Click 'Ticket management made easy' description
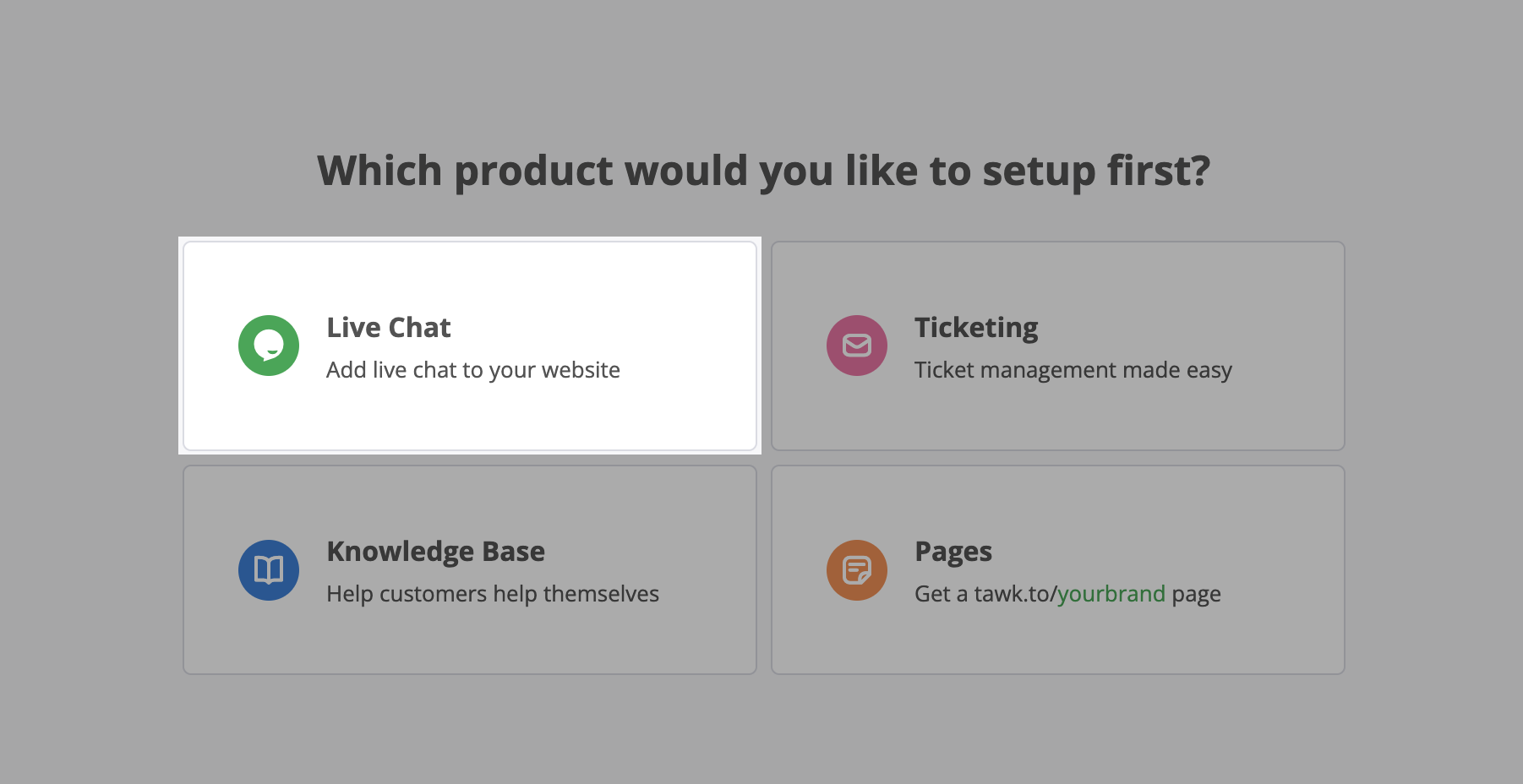Screen dimensions: 1523x784 [x=1073, y=370]
